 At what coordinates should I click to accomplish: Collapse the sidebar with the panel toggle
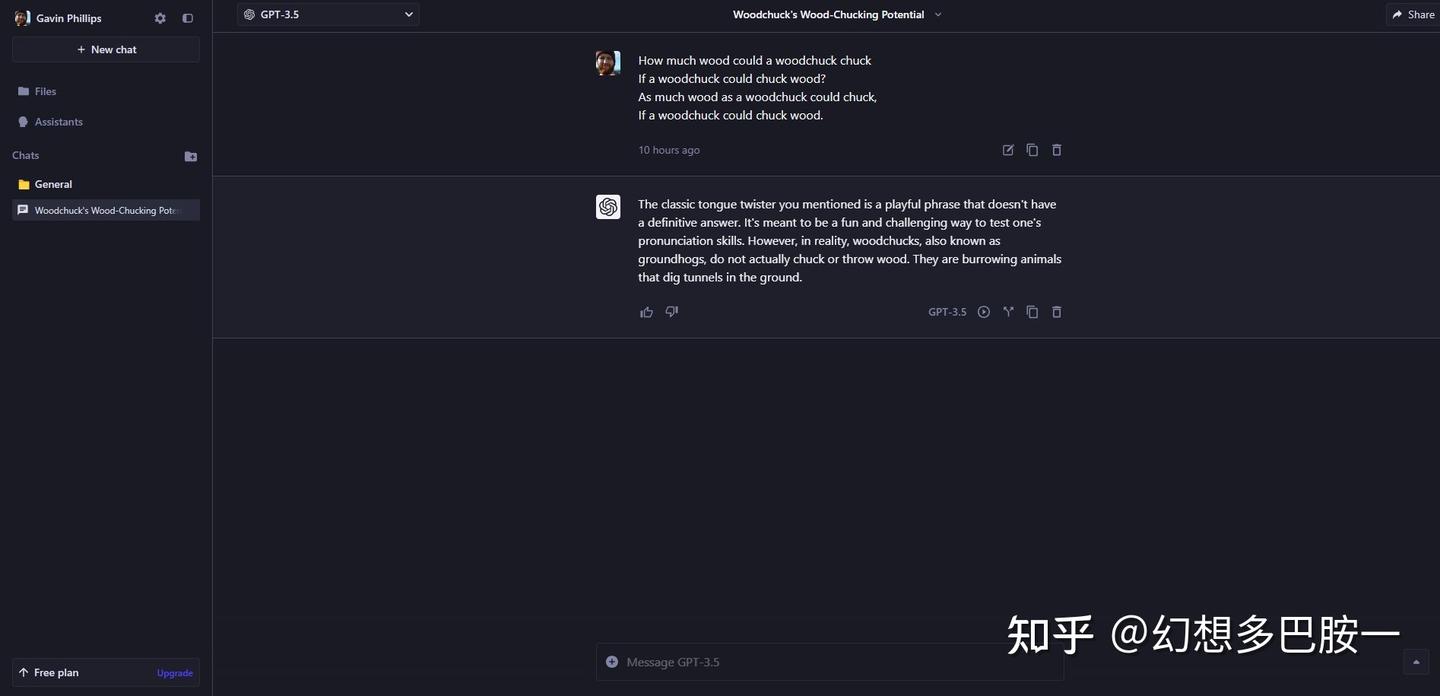coord(187,18)
